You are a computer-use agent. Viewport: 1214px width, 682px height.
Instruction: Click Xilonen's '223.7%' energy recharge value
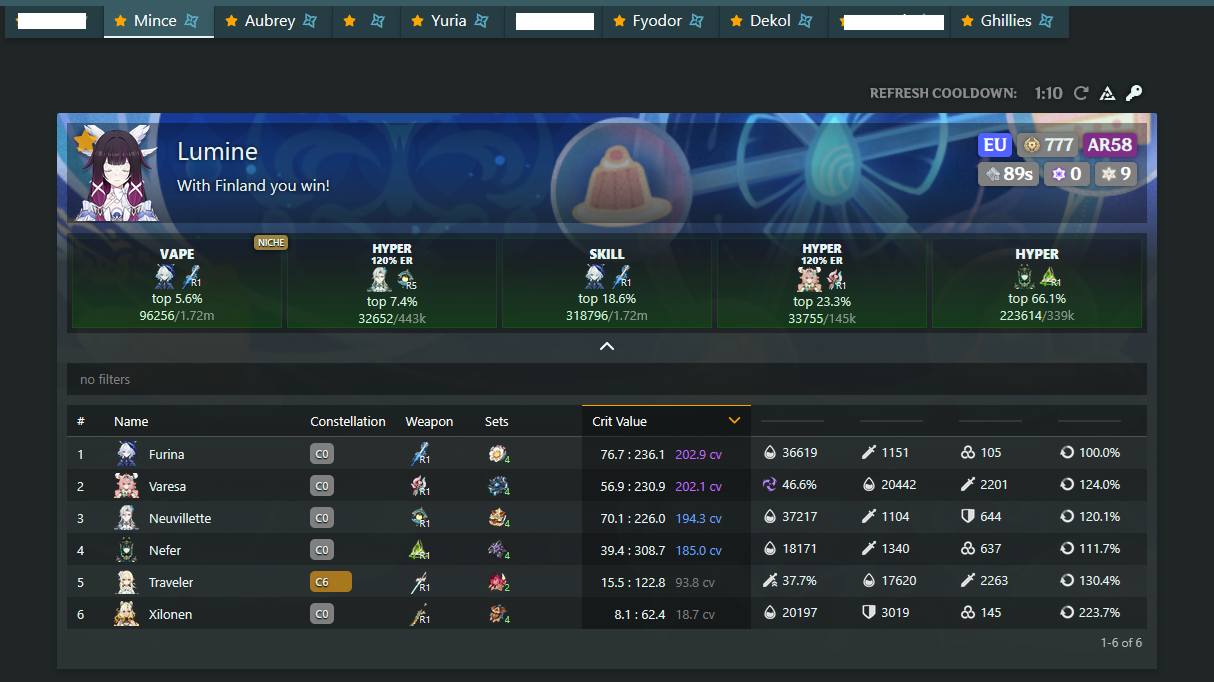[1099, 613]
